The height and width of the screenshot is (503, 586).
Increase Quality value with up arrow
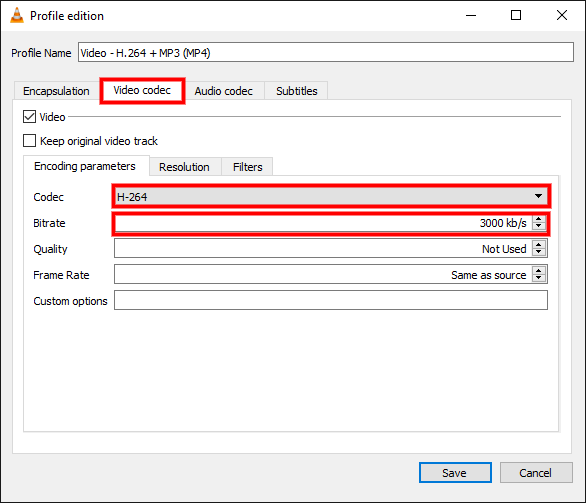click(x=539, y=245)
